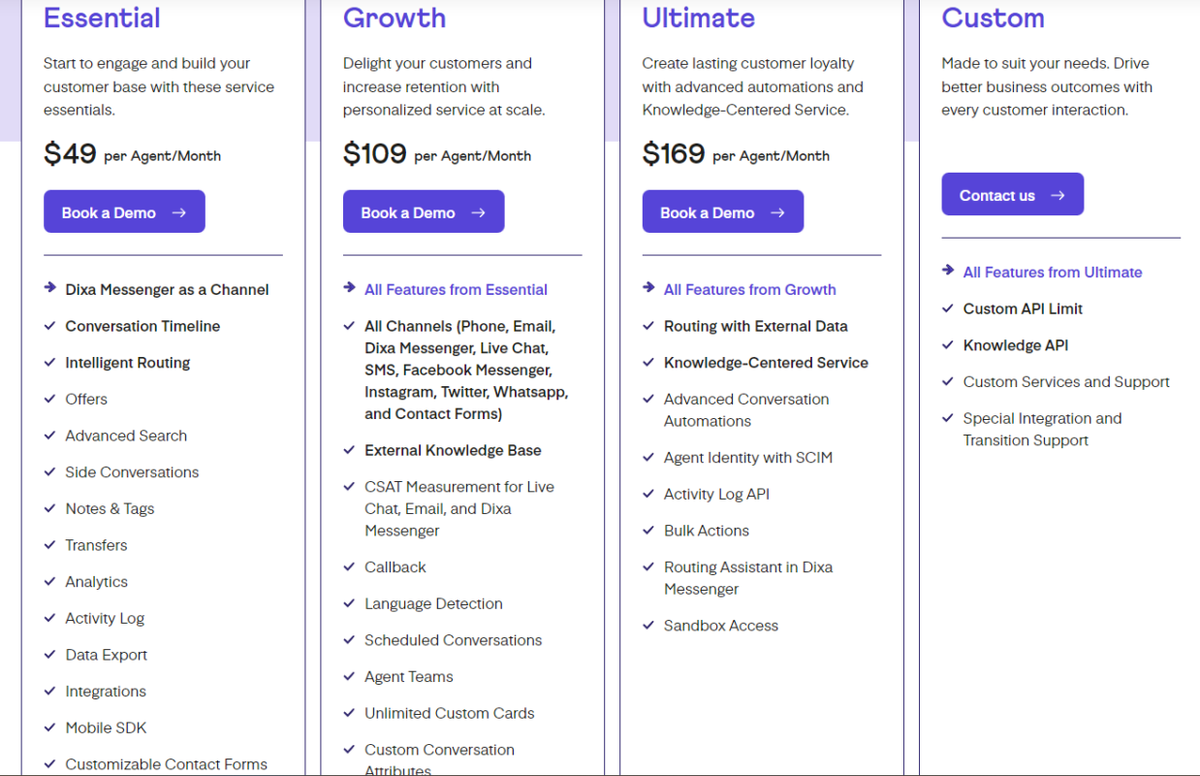
Task: Click the Contact us button under Custom
Action: tap(1012, 195)
